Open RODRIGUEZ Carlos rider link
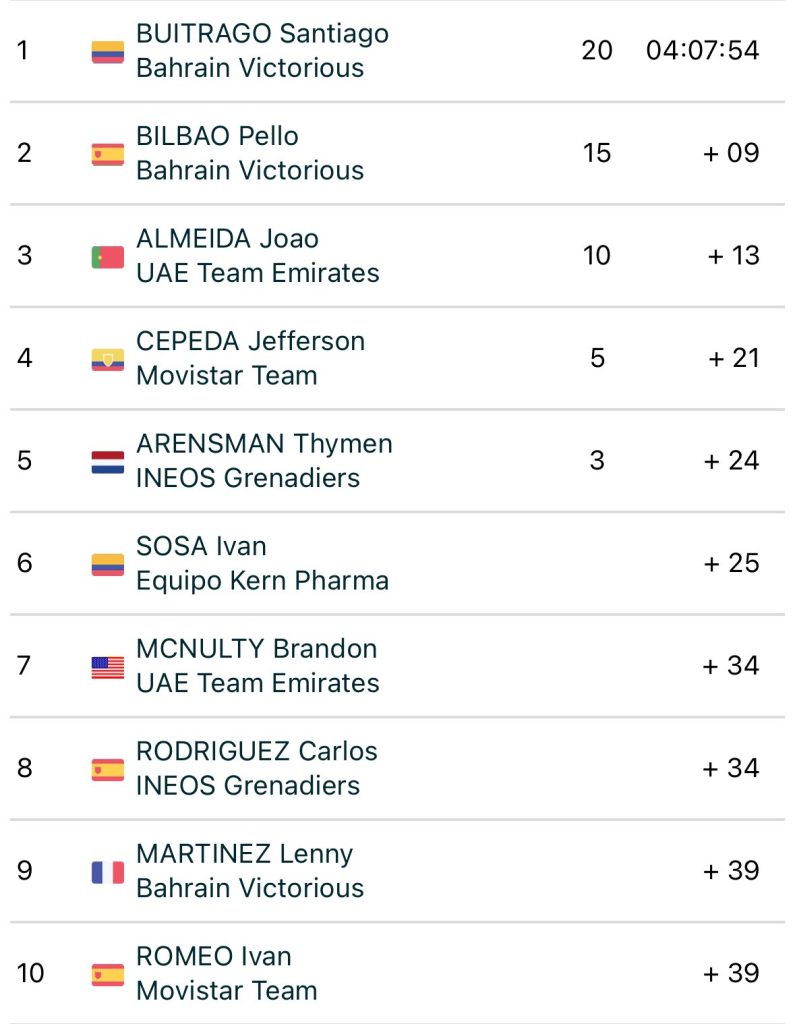The width and height of the screenshot is (795, 1024). point(256,751)
